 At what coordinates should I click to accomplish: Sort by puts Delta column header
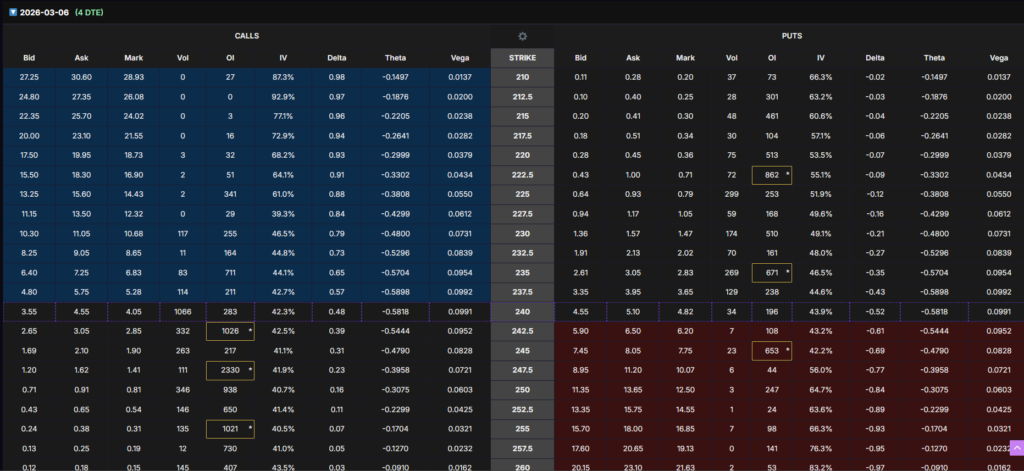coord(875,57)
